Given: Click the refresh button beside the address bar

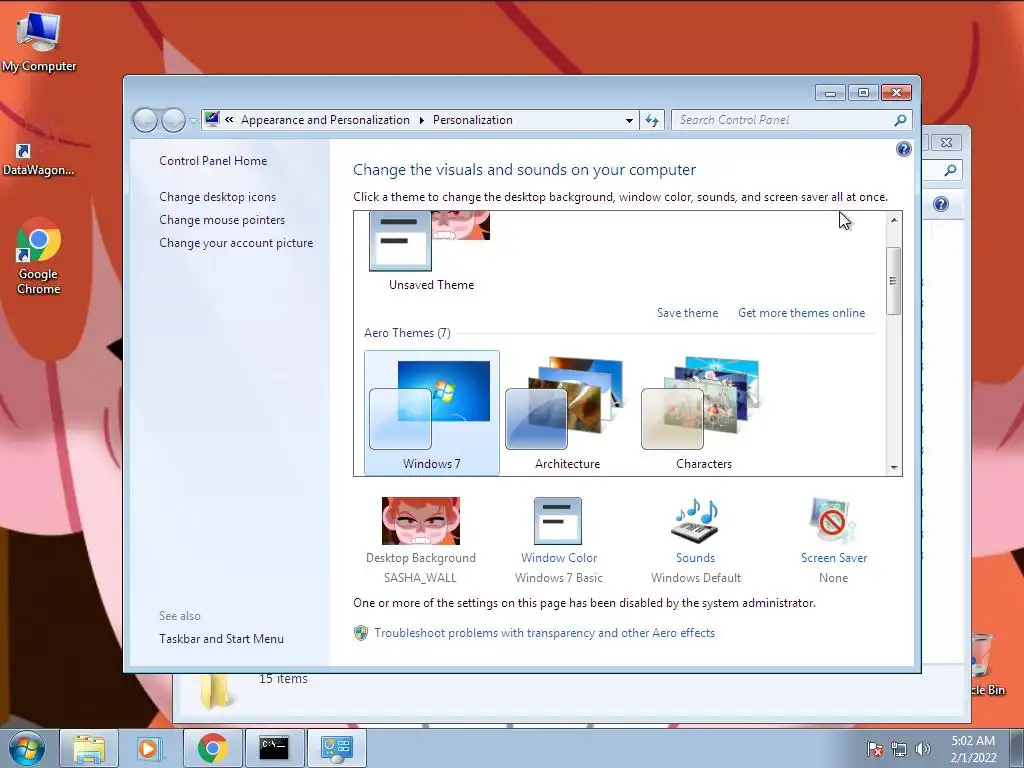Looking at the screenshot, I should pos(652,120).
